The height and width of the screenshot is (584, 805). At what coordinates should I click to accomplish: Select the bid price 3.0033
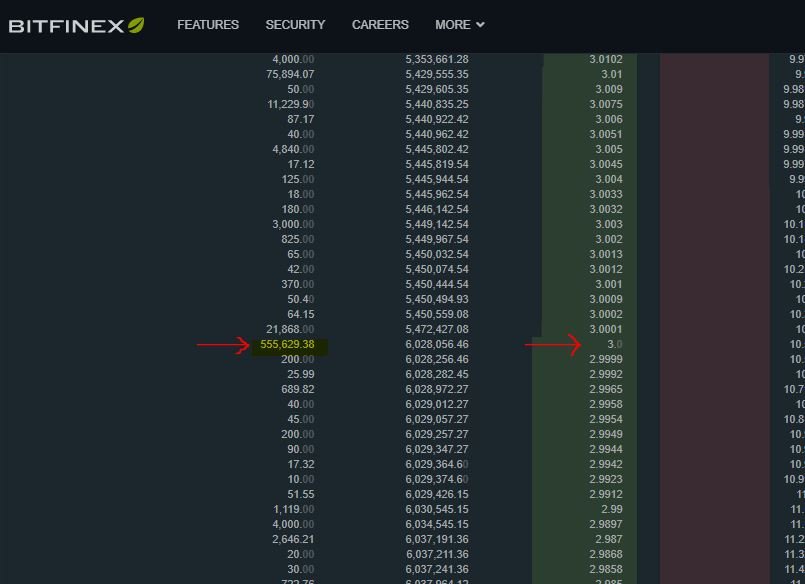606,194
